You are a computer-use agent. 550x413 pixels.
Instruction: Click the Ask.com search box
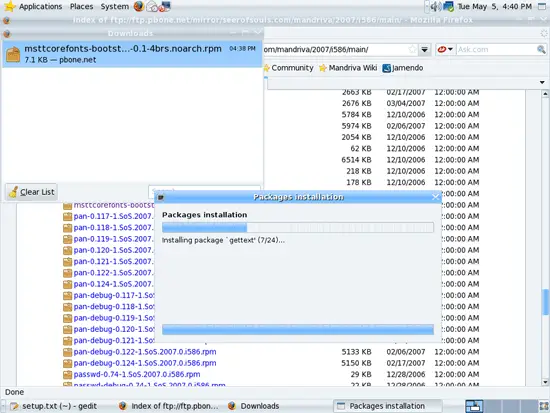click(x=496, y=49)
